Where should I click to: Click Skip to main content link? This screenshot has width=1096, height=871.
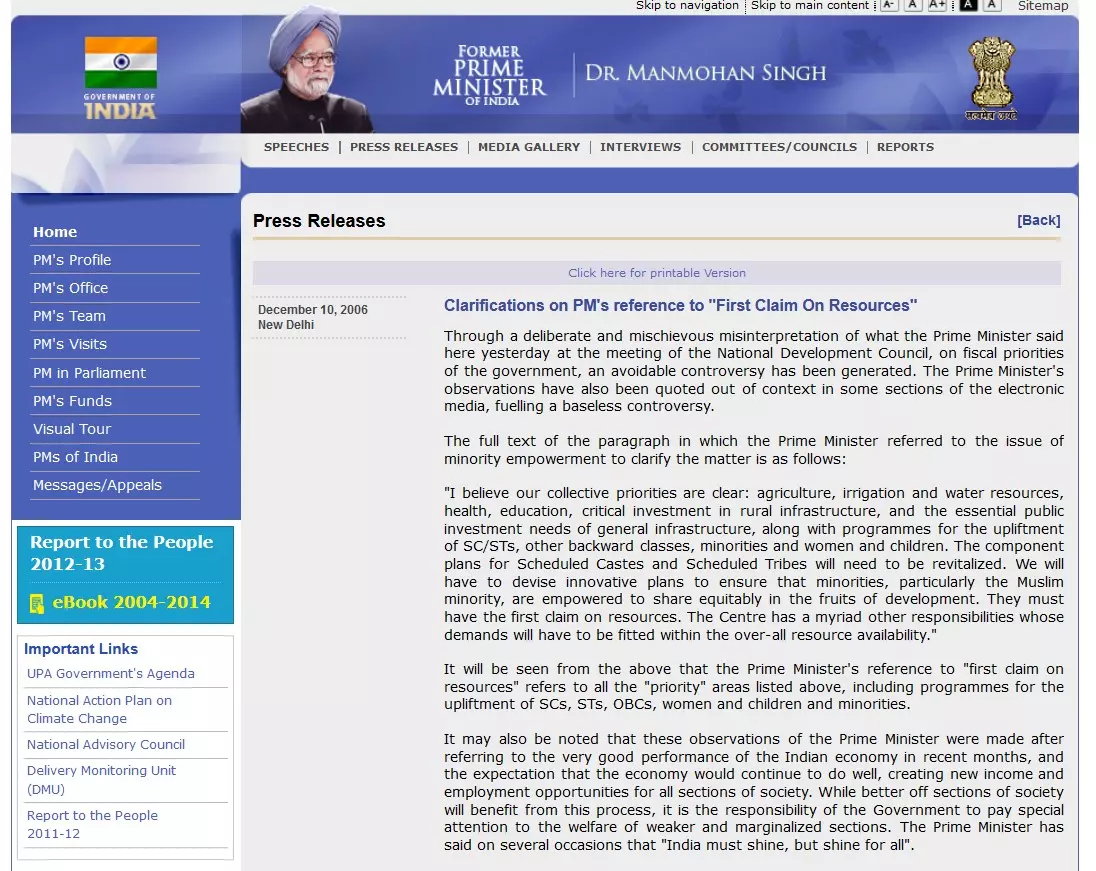(x=810, y=6)
